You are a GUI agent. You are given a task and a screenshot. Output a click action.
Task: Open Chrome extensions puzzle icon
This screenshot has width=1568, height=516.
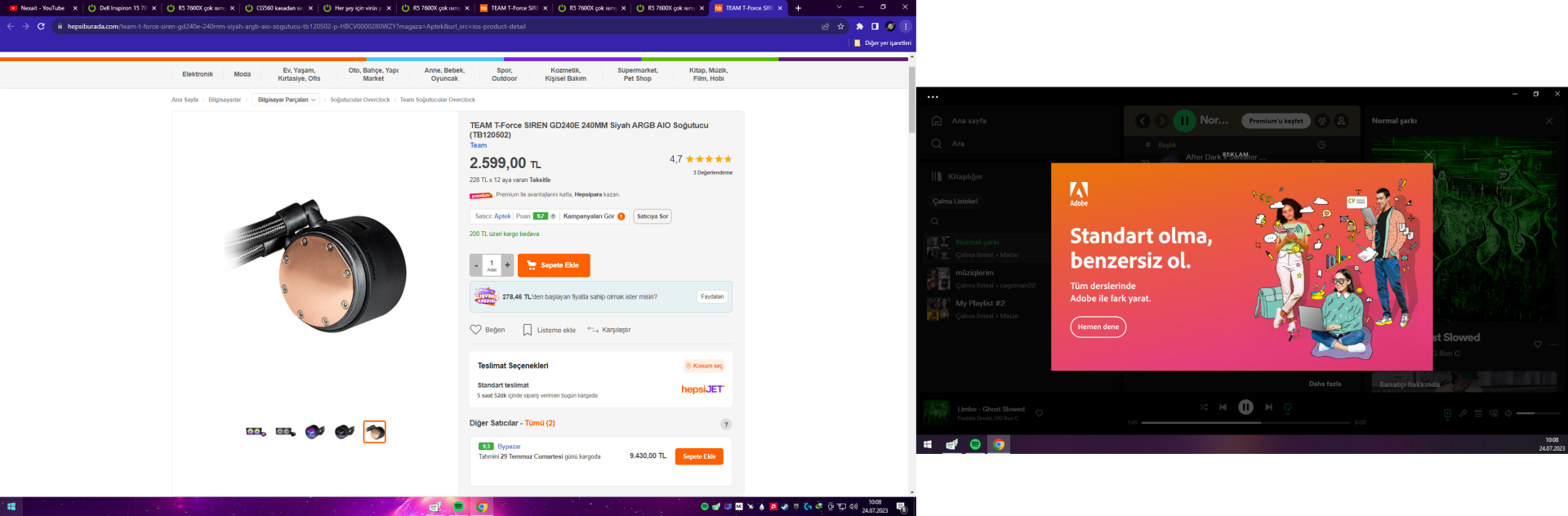pyautogui.click(x=859, y=26)
